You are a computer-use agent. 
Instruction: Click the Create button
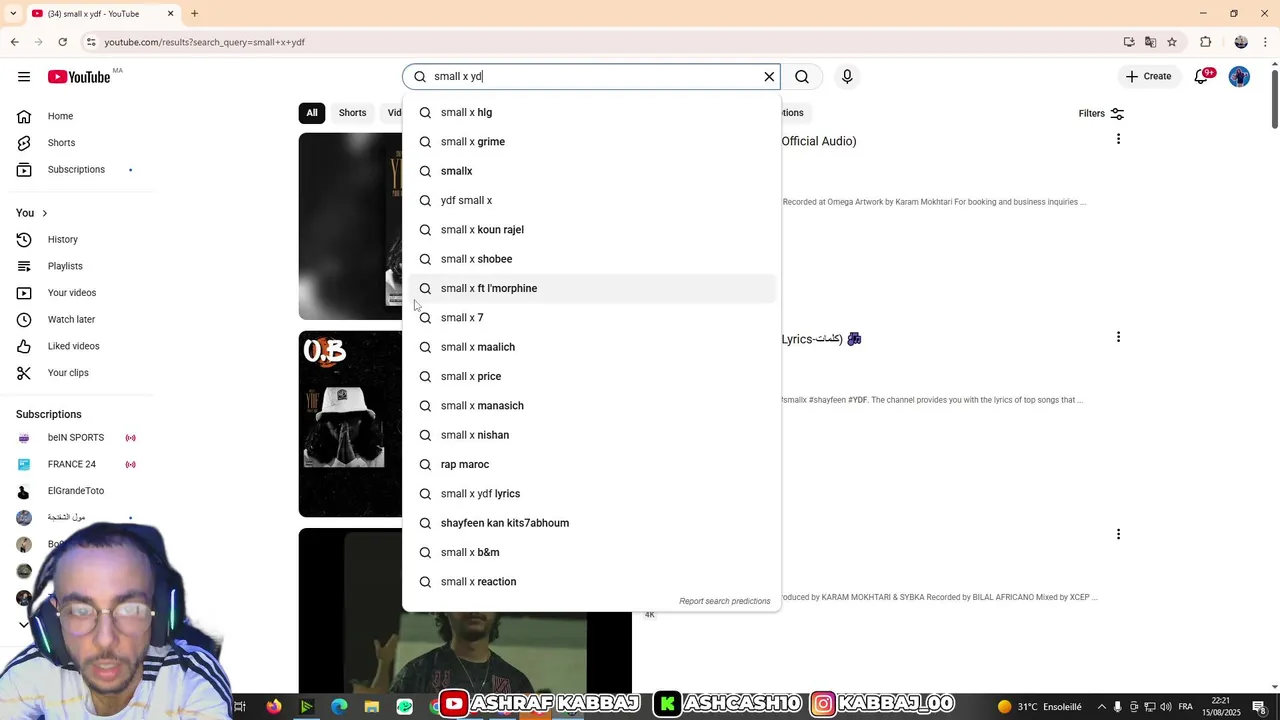[x=1148, y=77]
